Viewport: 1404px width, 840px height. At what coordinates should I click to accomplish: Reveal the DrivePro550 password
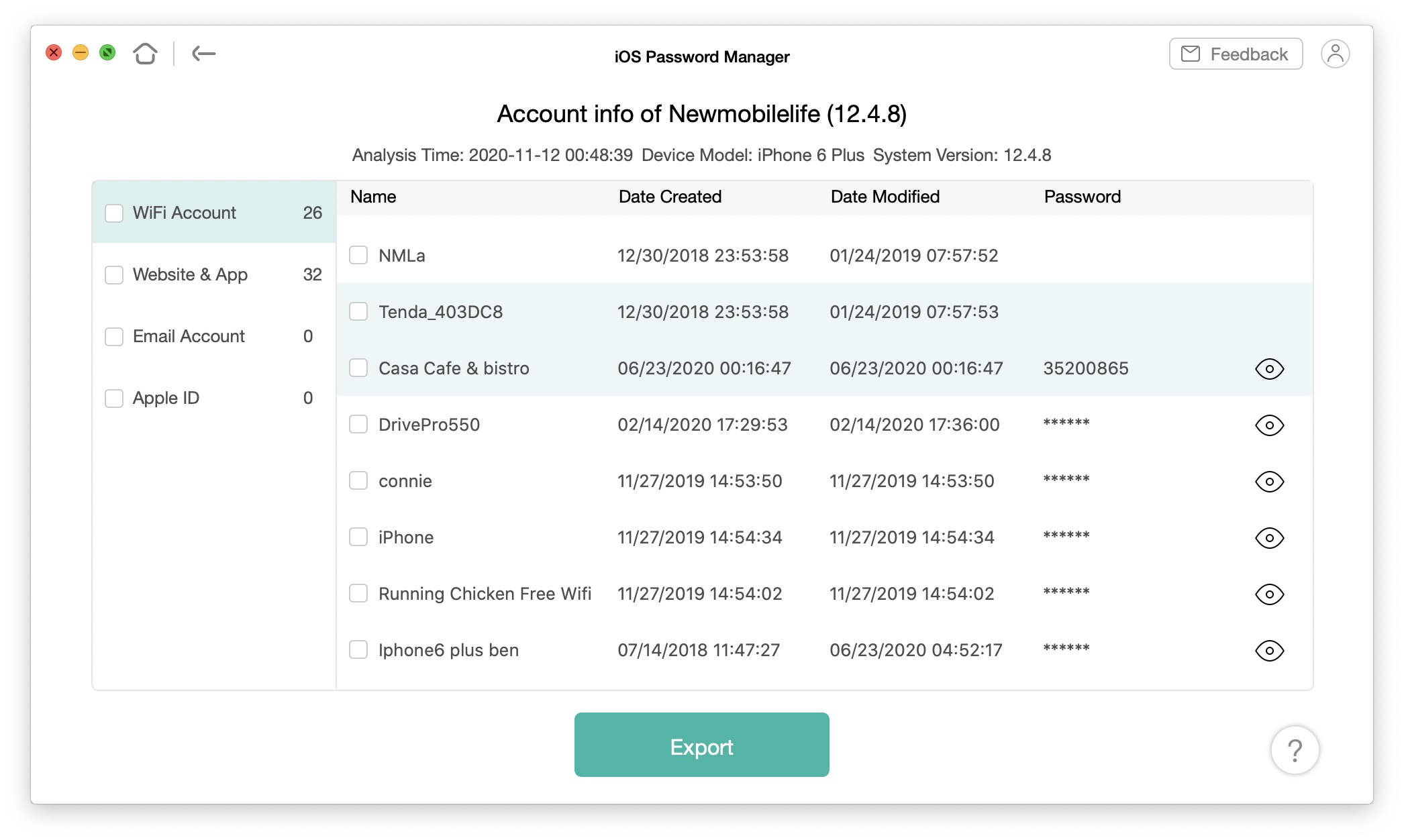(1269, 425)
